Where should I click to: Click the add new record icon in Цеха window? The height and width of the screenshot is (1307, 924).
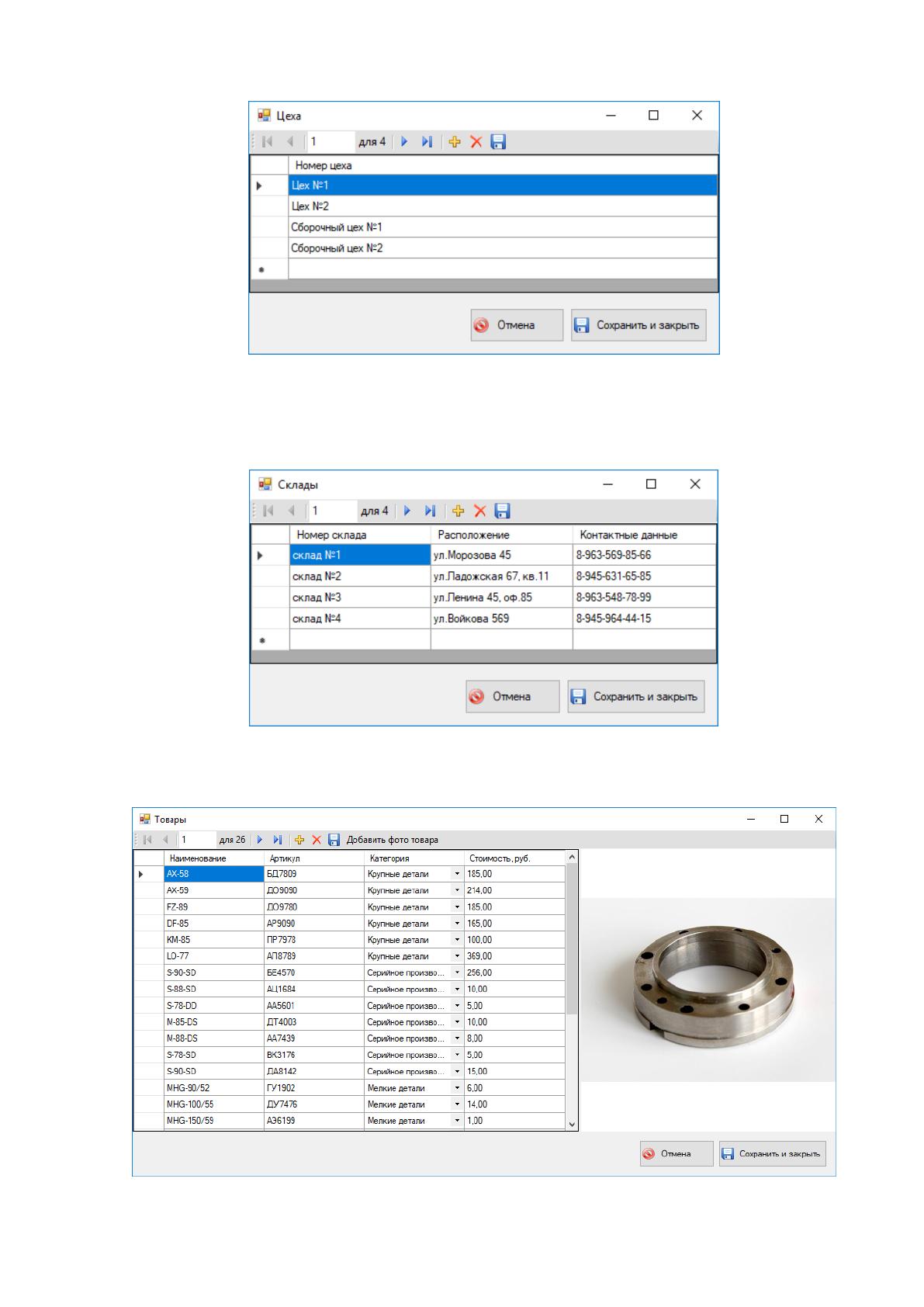coord(455,142)
